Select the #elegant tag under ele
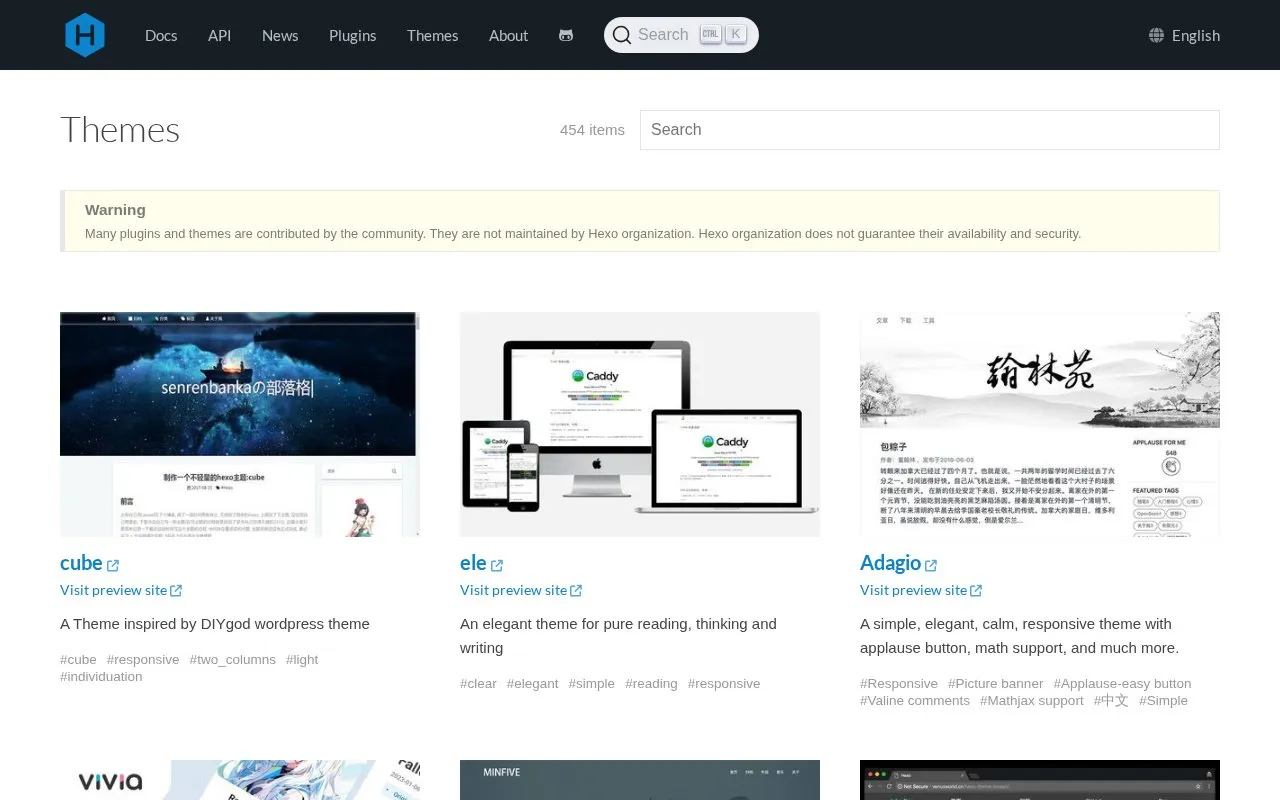This screenshot has height=800, width=1280. click(533, 684)
